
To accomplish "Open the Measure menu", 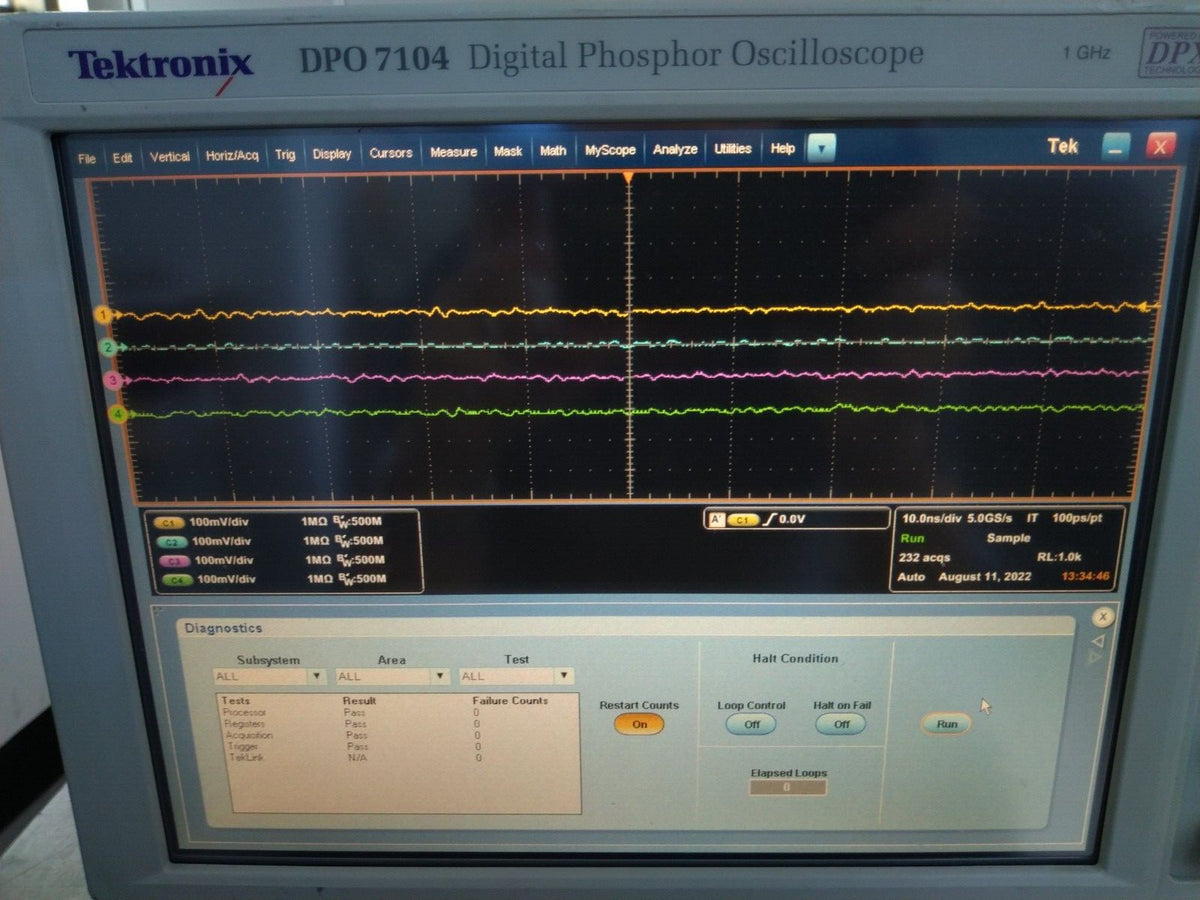I will coord(454,152).
